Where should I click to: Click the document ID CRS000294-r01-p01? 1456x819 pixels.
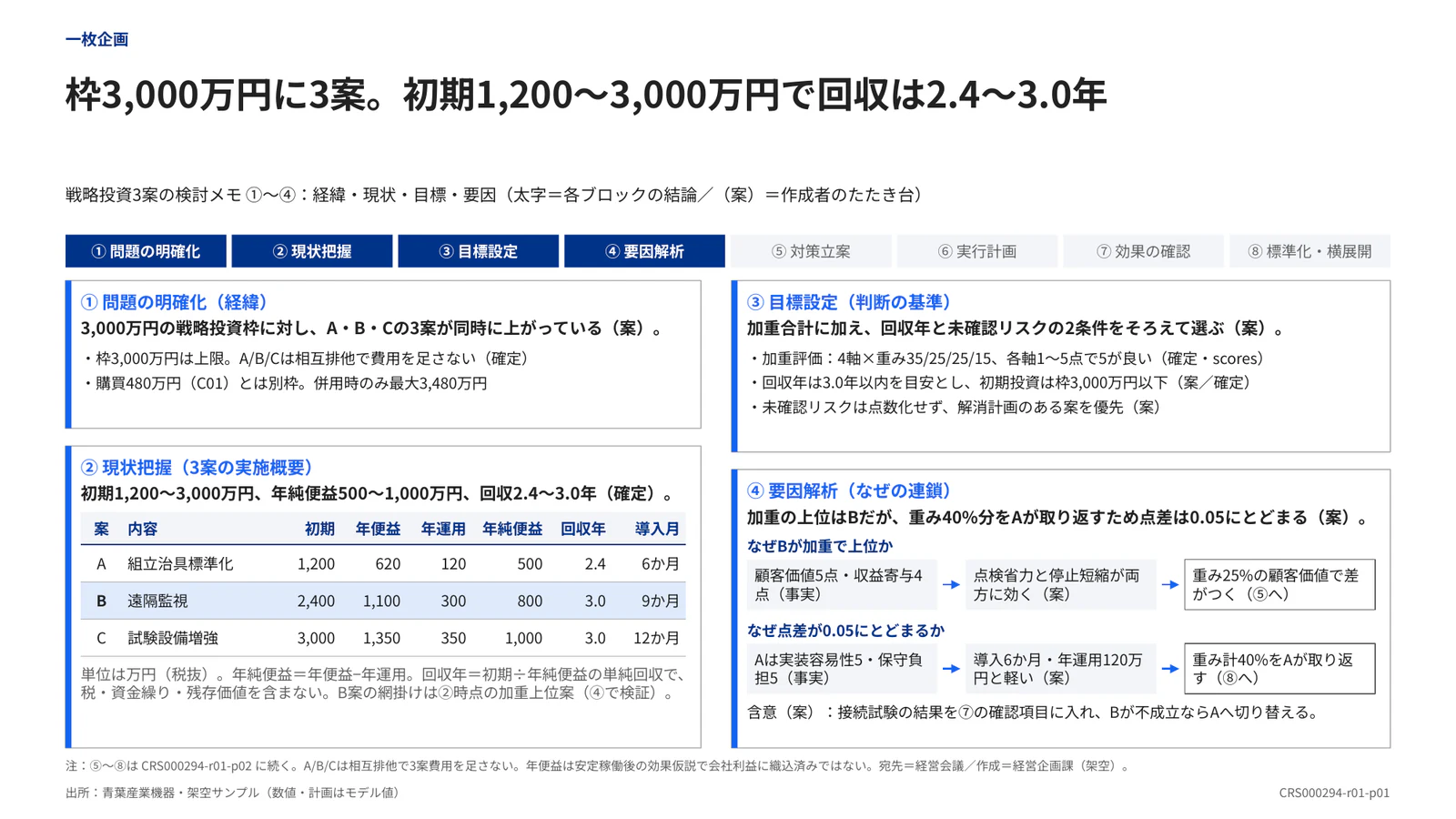(x=1334, y=793)
